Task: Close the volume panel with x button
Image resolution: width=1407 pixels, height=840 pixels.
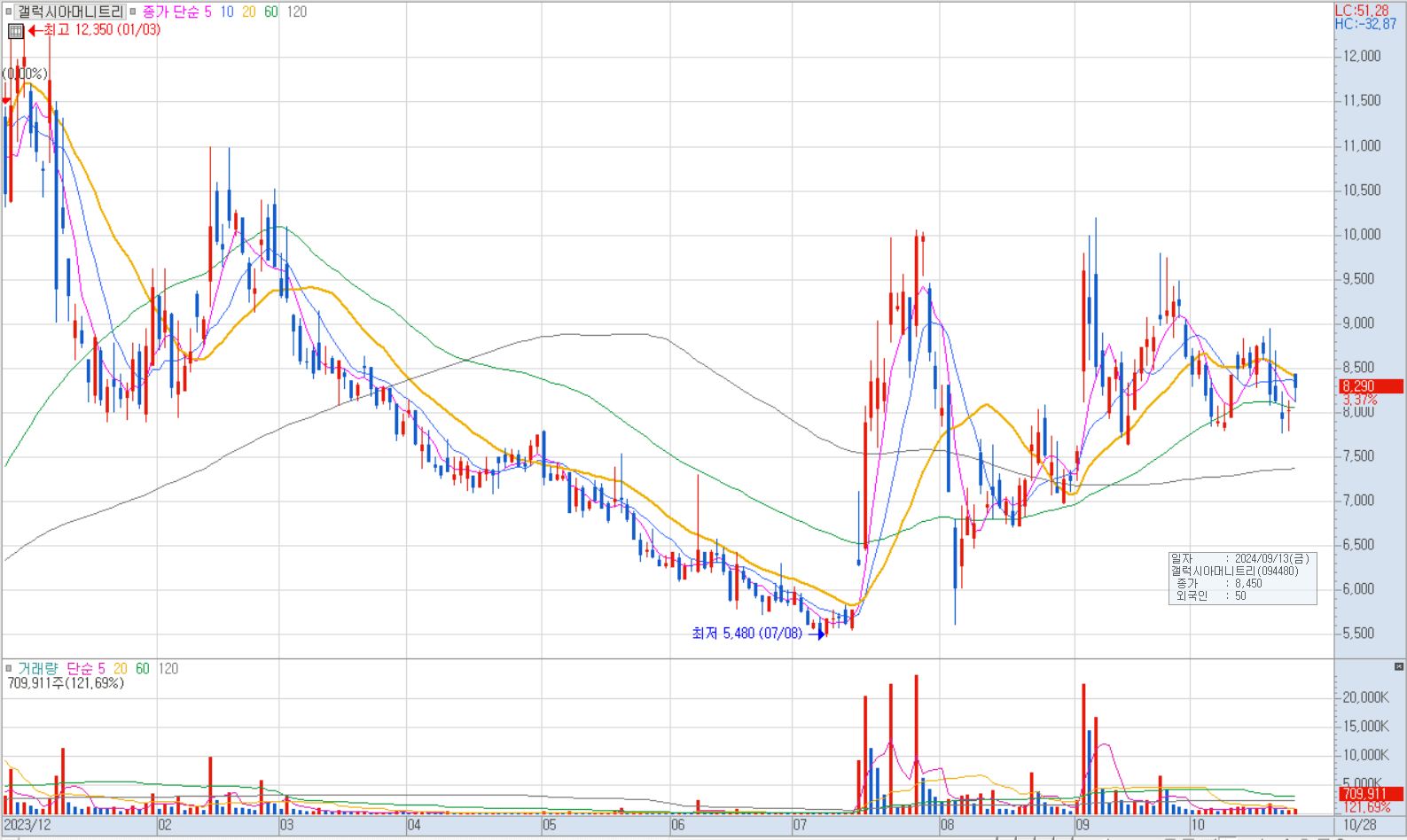Action: click(x=1399, y=666)
